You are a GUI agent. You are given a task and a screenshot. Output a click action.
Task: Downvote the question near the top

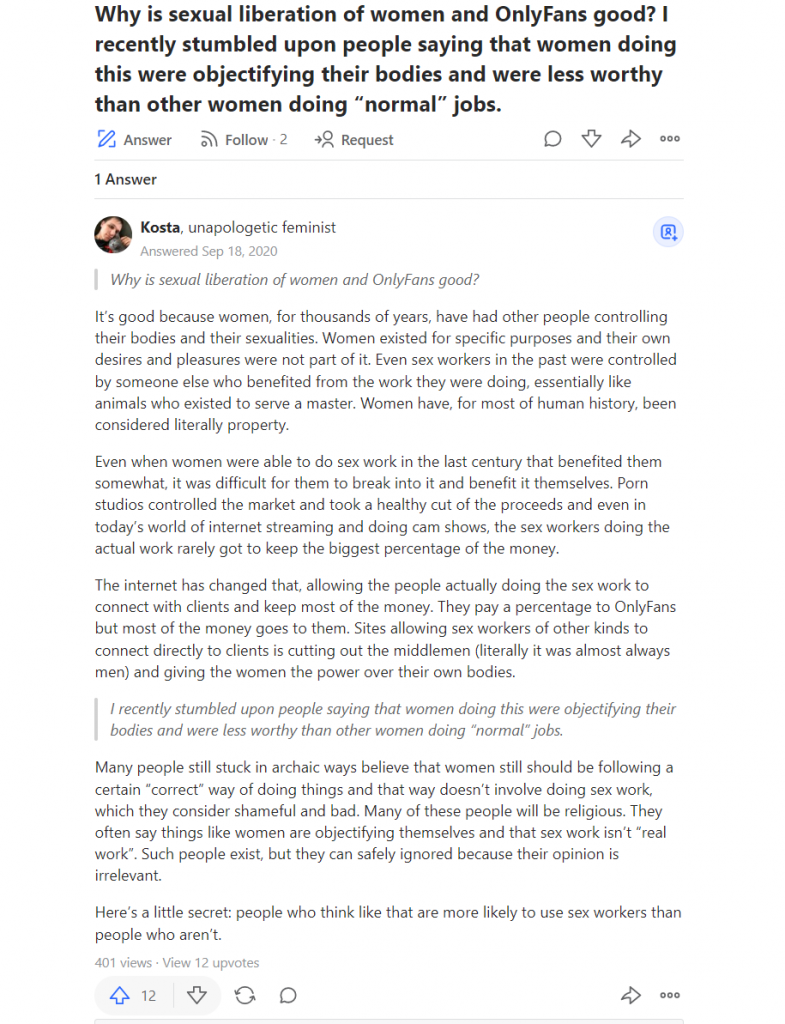pyautogui.click(x=592, y=138)
